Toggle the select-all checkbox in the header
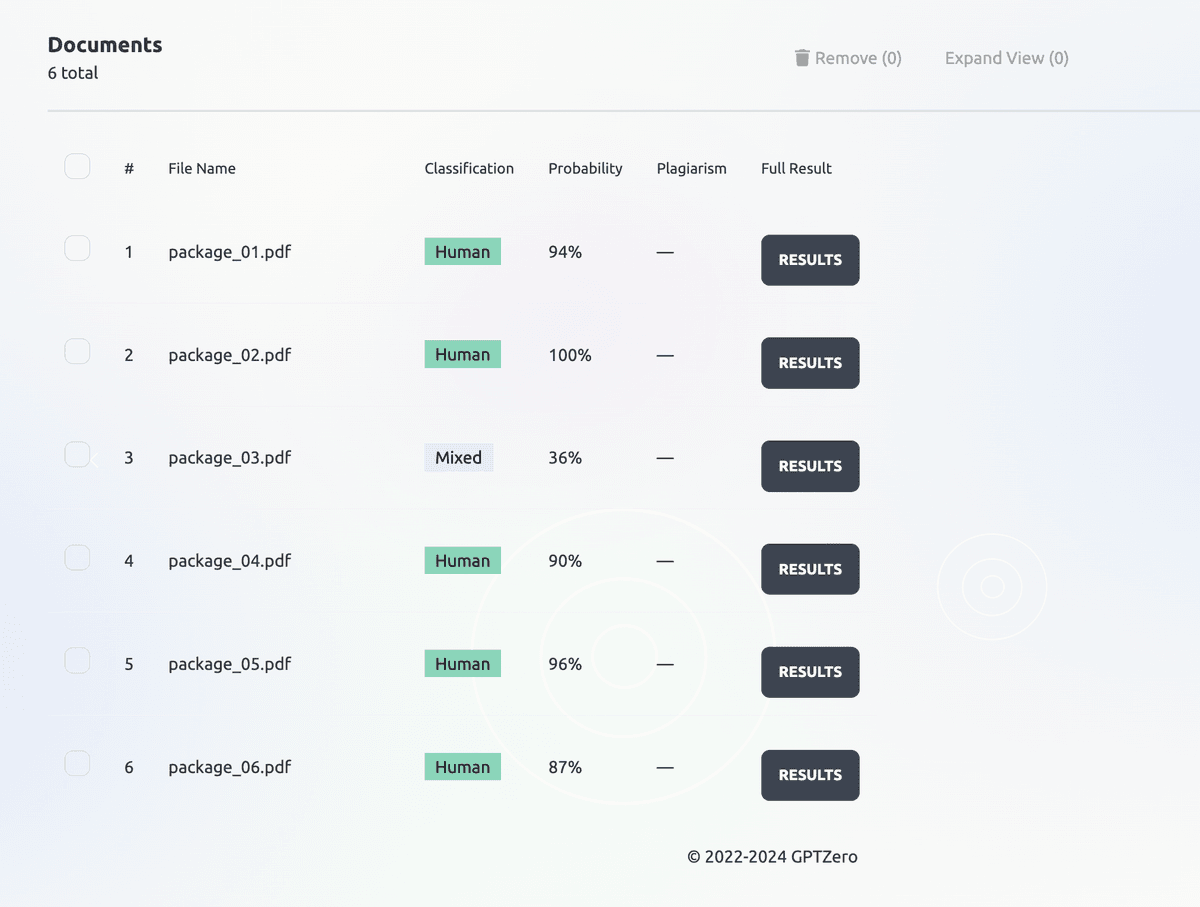Viewport: 1200px width, 907px height. [77, 166]
